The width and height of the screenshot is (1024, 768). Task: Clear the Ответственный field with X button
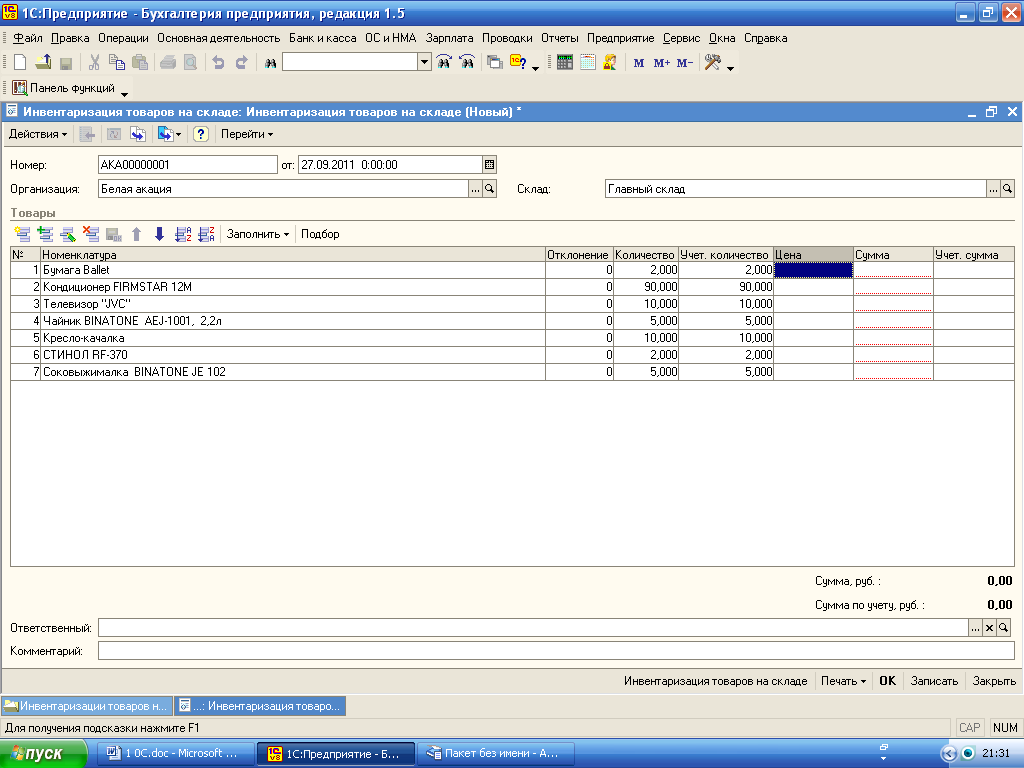click(x=989, y=628)
